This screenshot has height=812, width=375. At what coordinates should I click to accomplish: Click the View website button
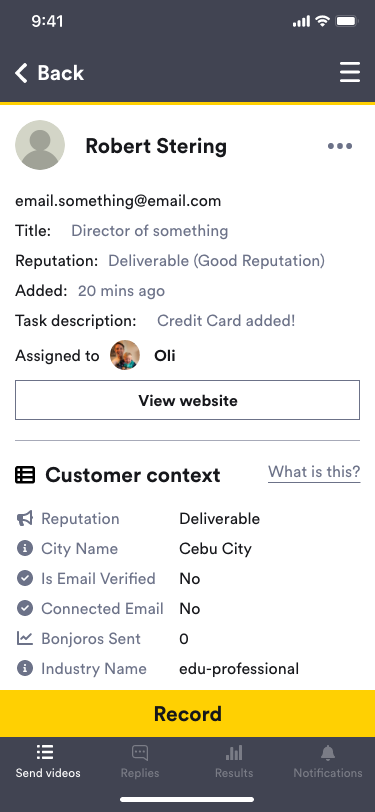point(188,400)
